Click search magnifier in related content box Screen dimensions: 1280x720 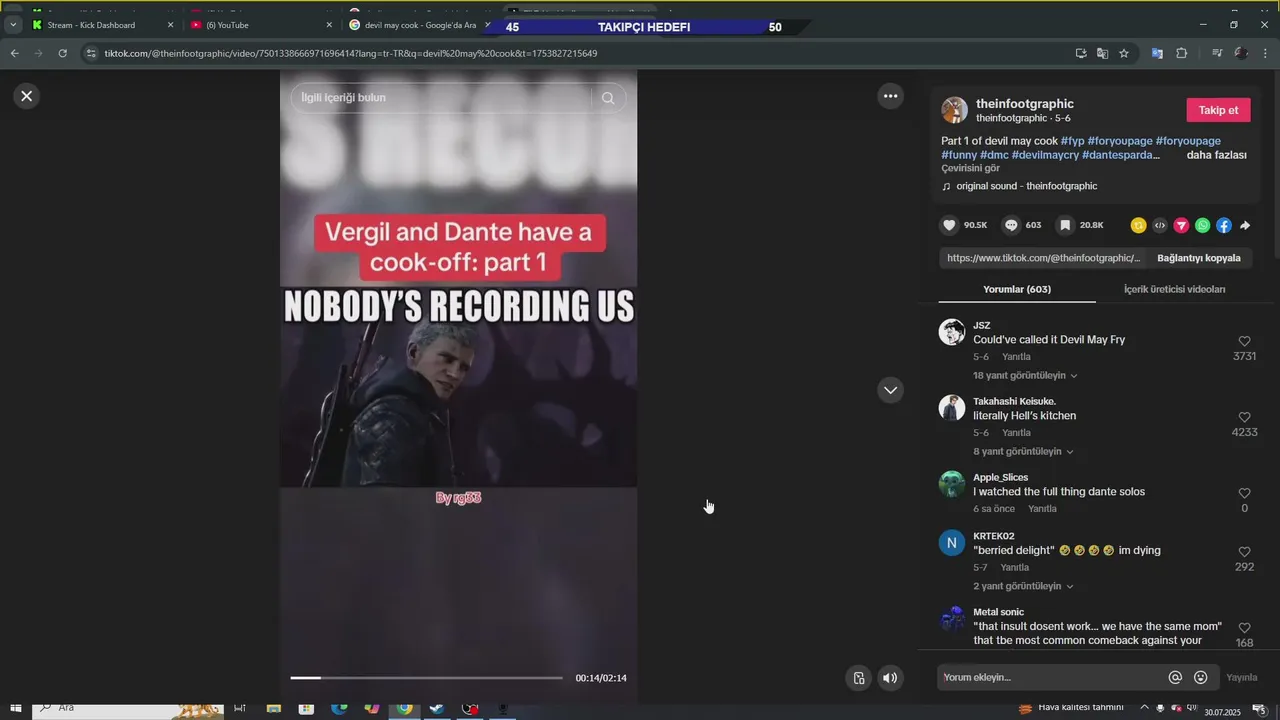click(608, 98)
